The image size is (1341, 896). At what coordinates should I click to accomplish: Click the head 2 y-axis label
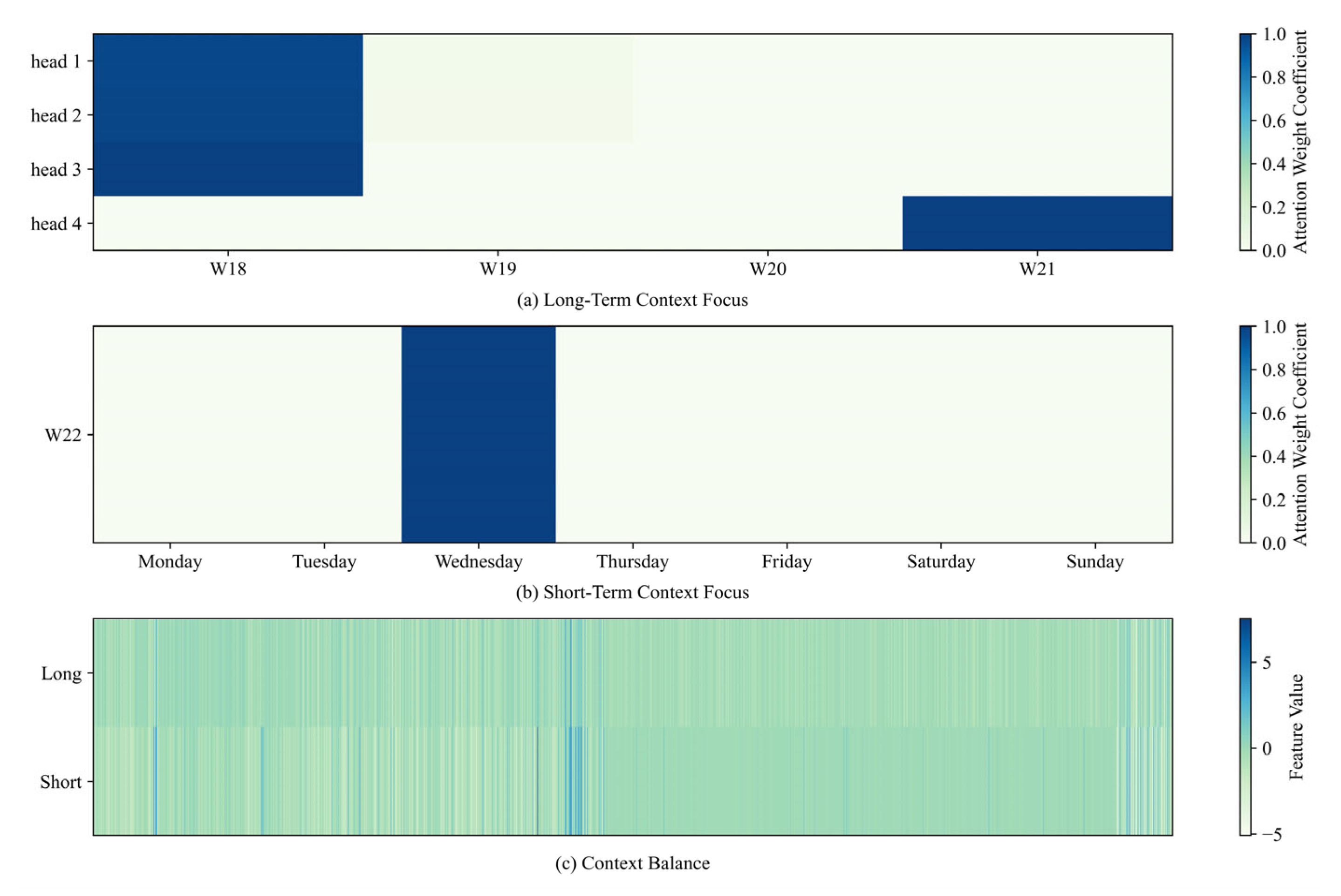tap(56, 116)
